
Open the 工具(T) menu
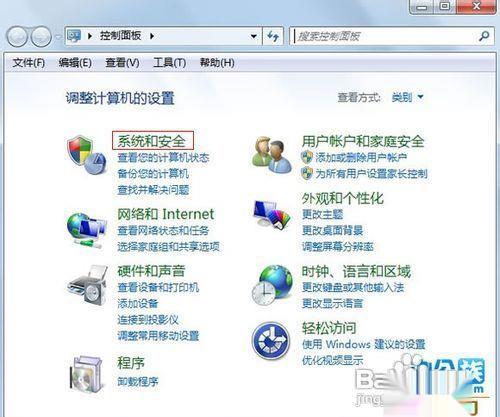(x=169, y=62)
